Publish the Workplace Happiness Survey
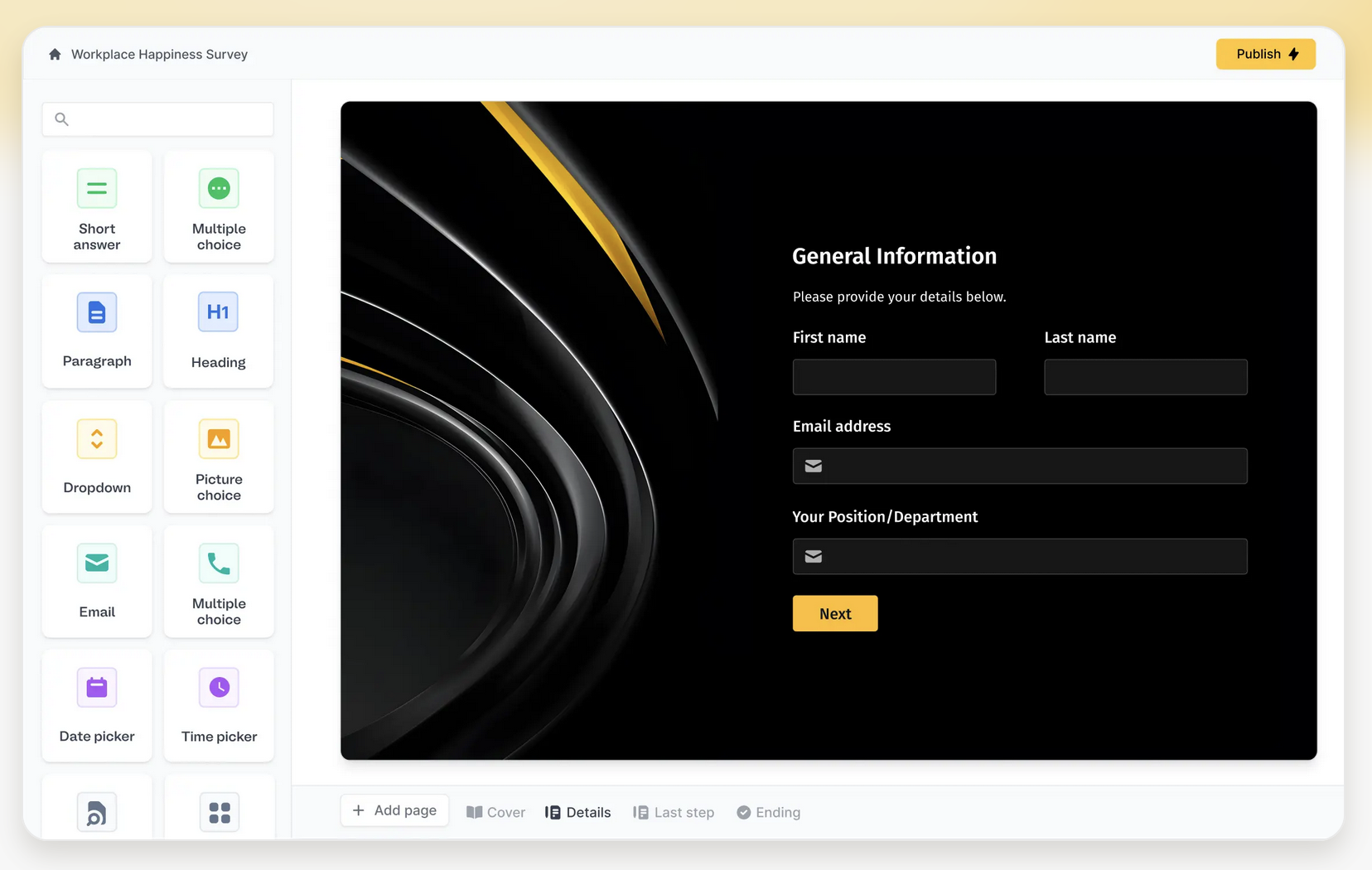 1264,53
